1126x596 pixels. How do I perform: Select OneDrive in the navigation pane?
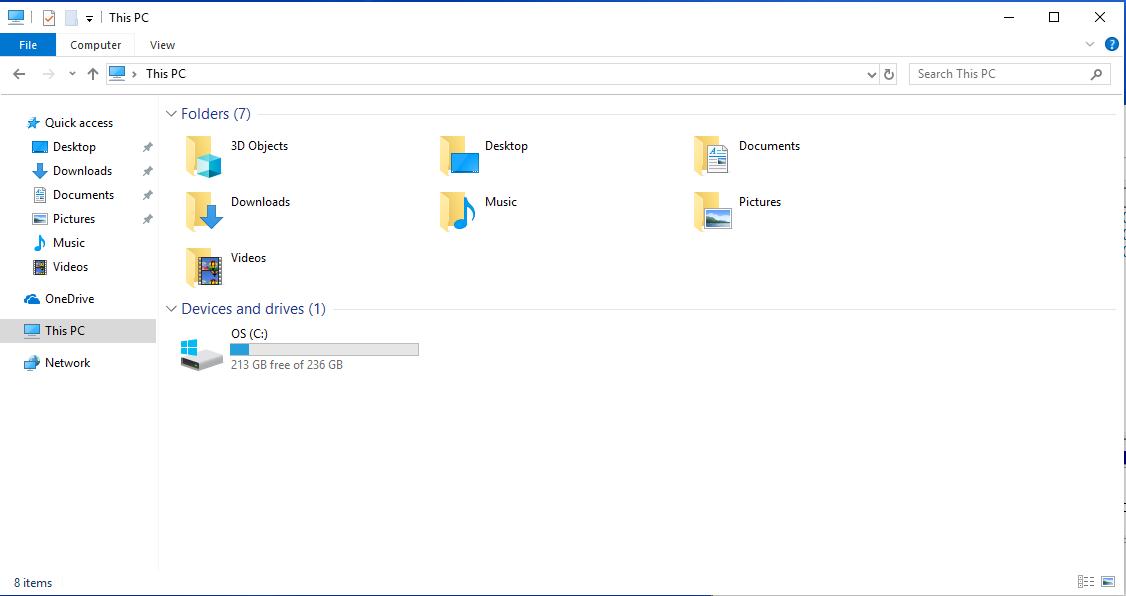click(x=69, y=299)
